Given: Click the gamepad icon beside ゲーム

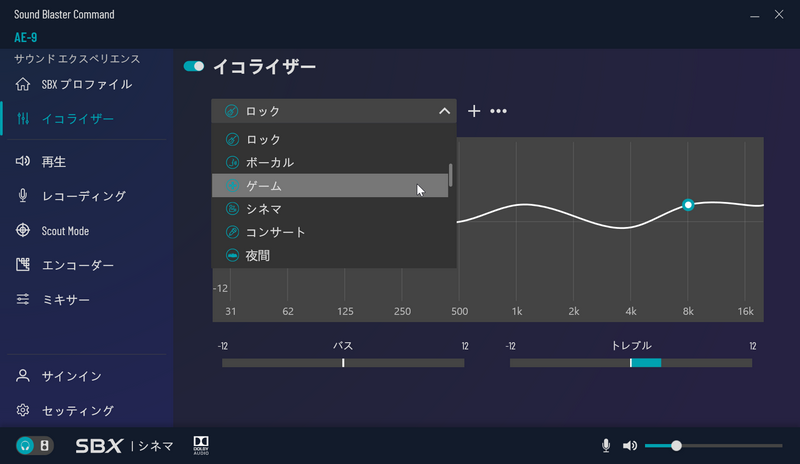Looking at the screenshot, I should [232, 185].
